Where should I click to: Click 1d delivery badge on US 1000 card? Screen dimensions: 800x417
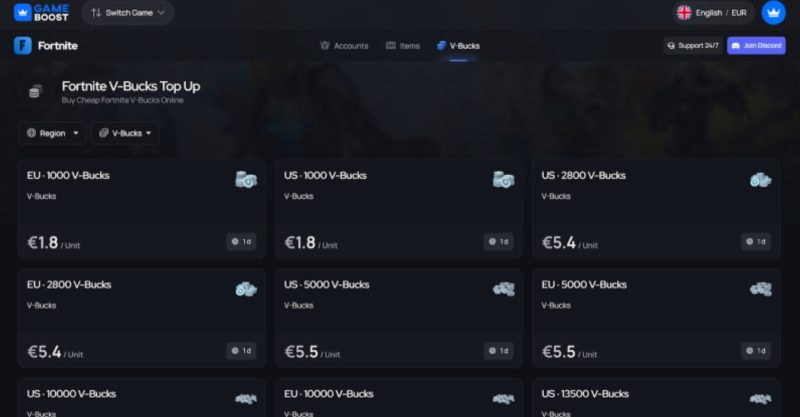(x=498, y=241)
